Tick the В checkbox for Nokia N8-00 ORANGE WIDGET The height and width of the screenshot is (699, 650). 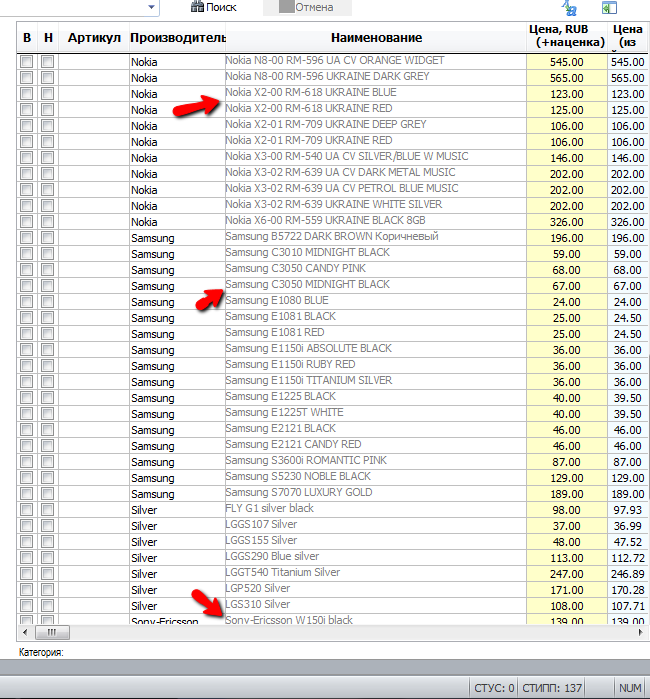click(27, 62)
